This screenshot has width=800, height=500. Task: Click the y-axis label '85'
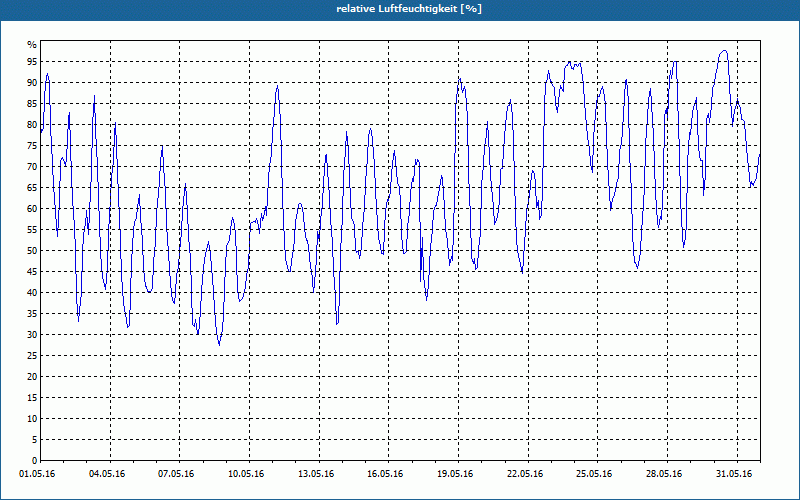coord(32,104)
